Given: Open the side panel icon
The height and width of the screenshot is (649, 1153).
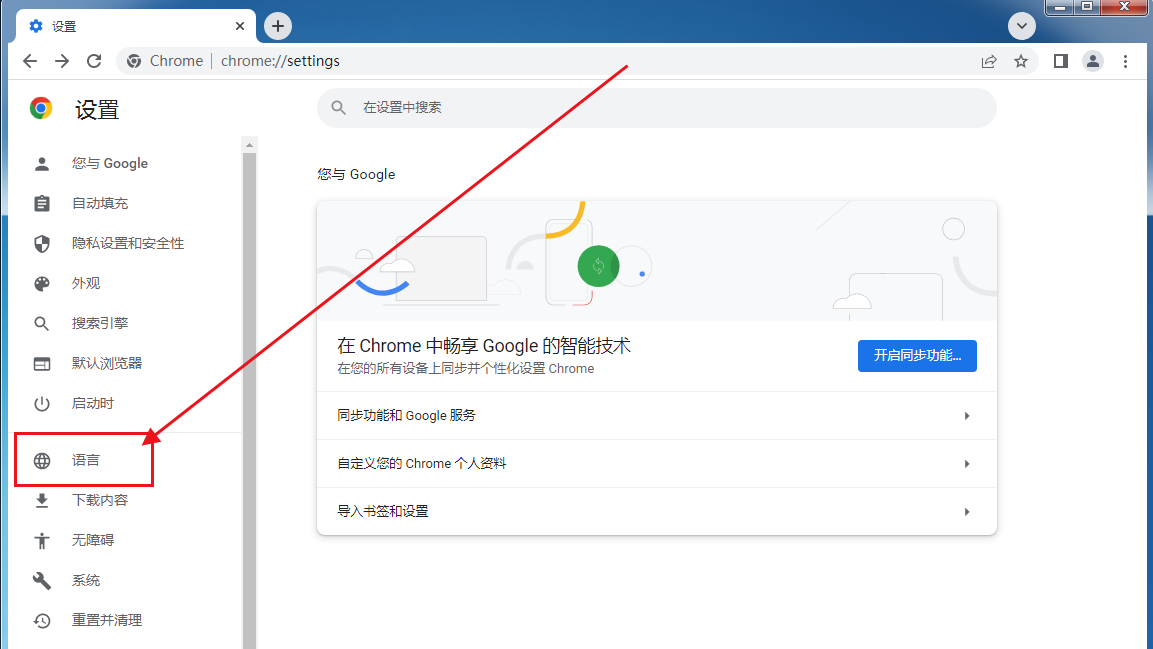Looking at the screenshot, I should point(1060,61).
